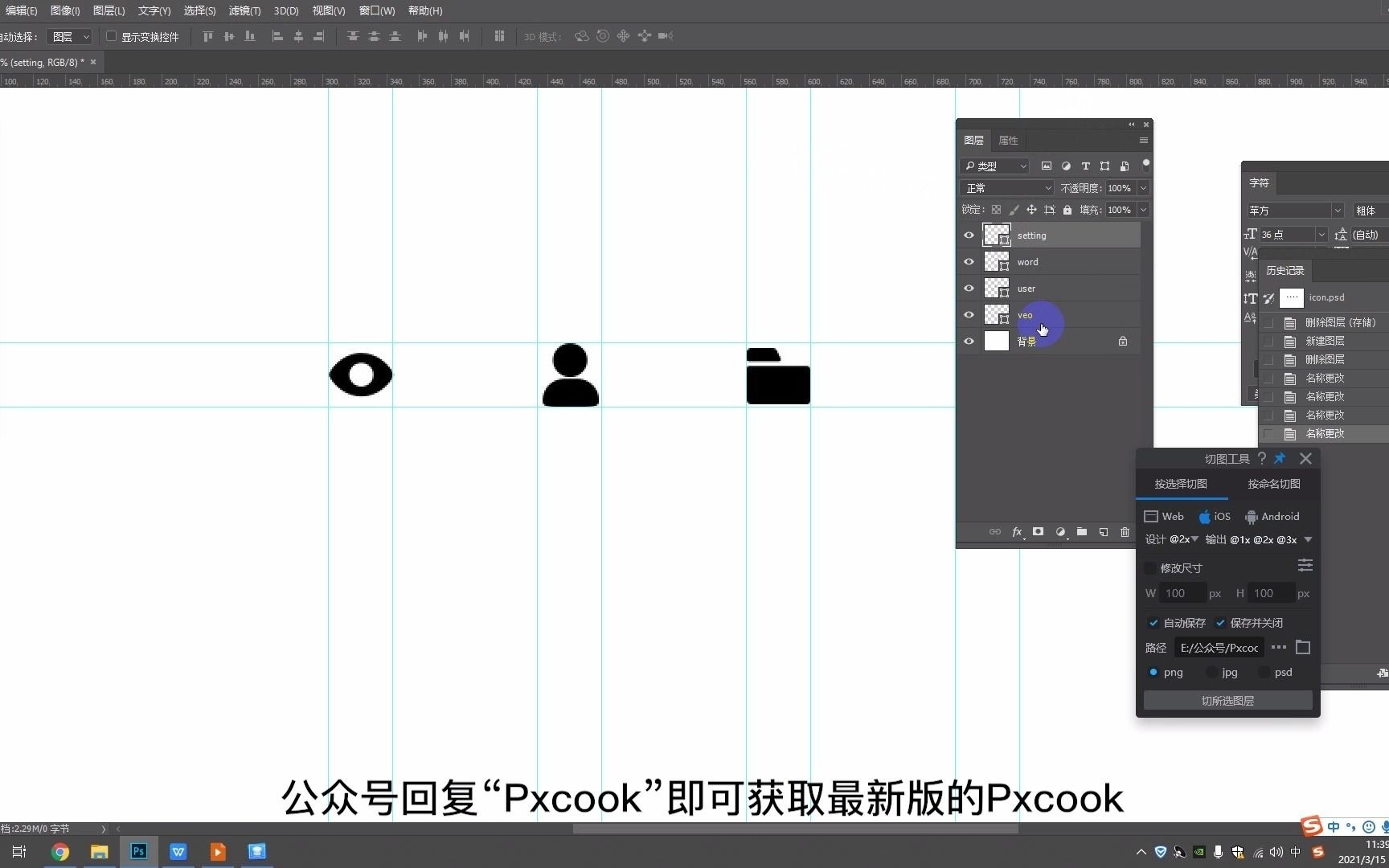
Task: Click link layers icon at panel bottom
Action: [995, 532]
